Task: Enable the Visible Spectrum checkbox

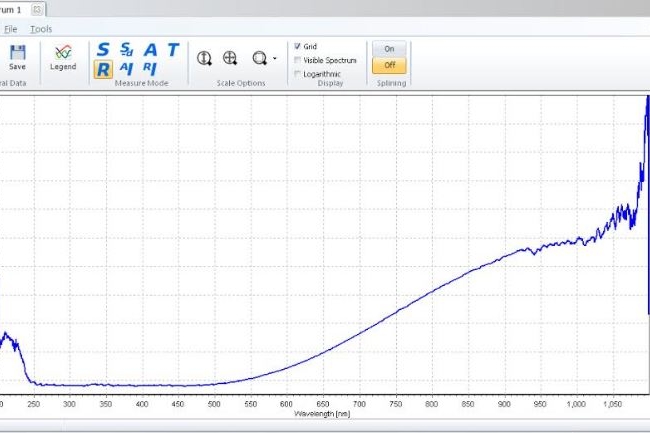Action: (297, 60)
